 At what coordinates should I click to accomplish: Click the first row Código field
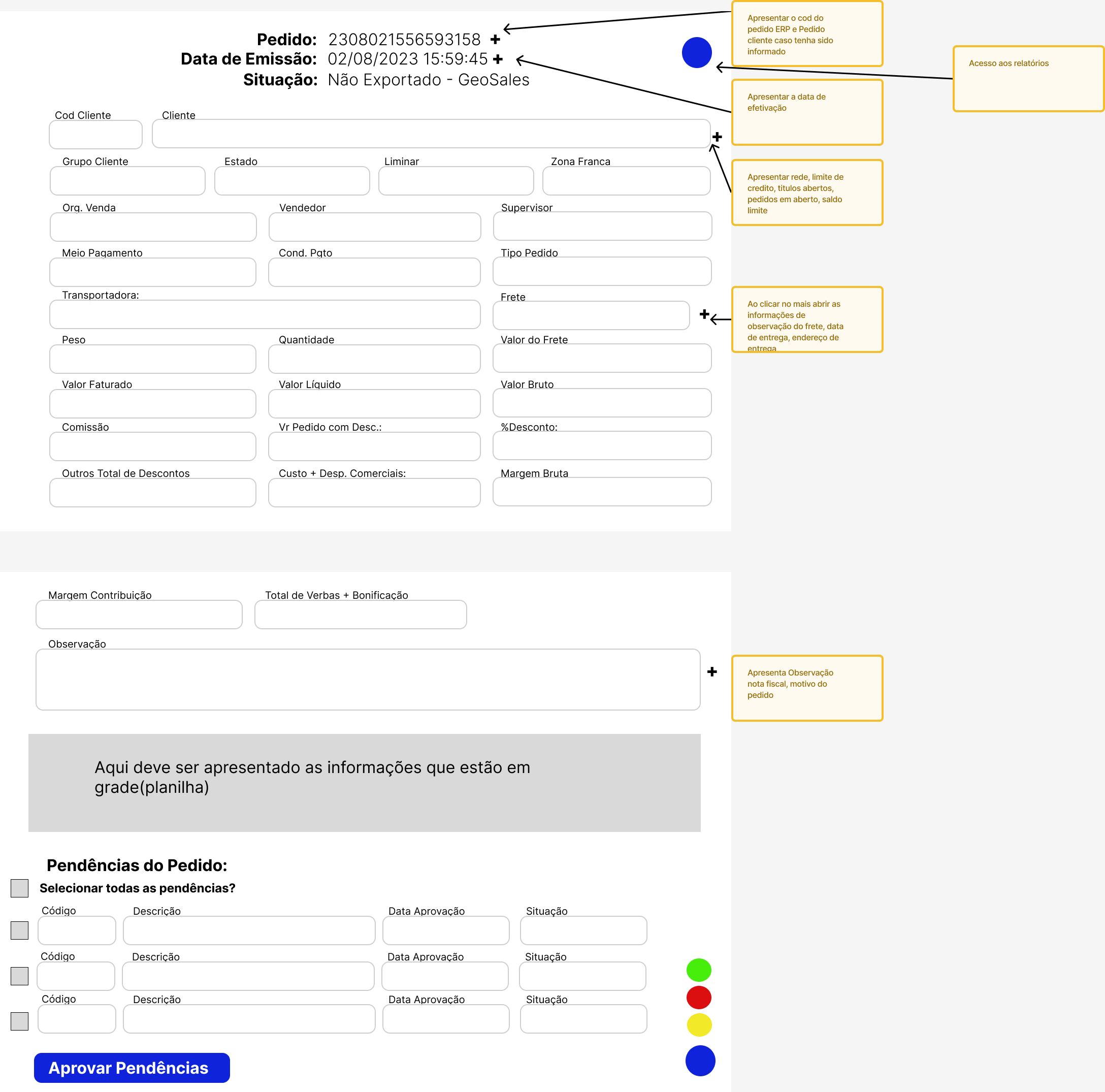(x=77, y=930)
